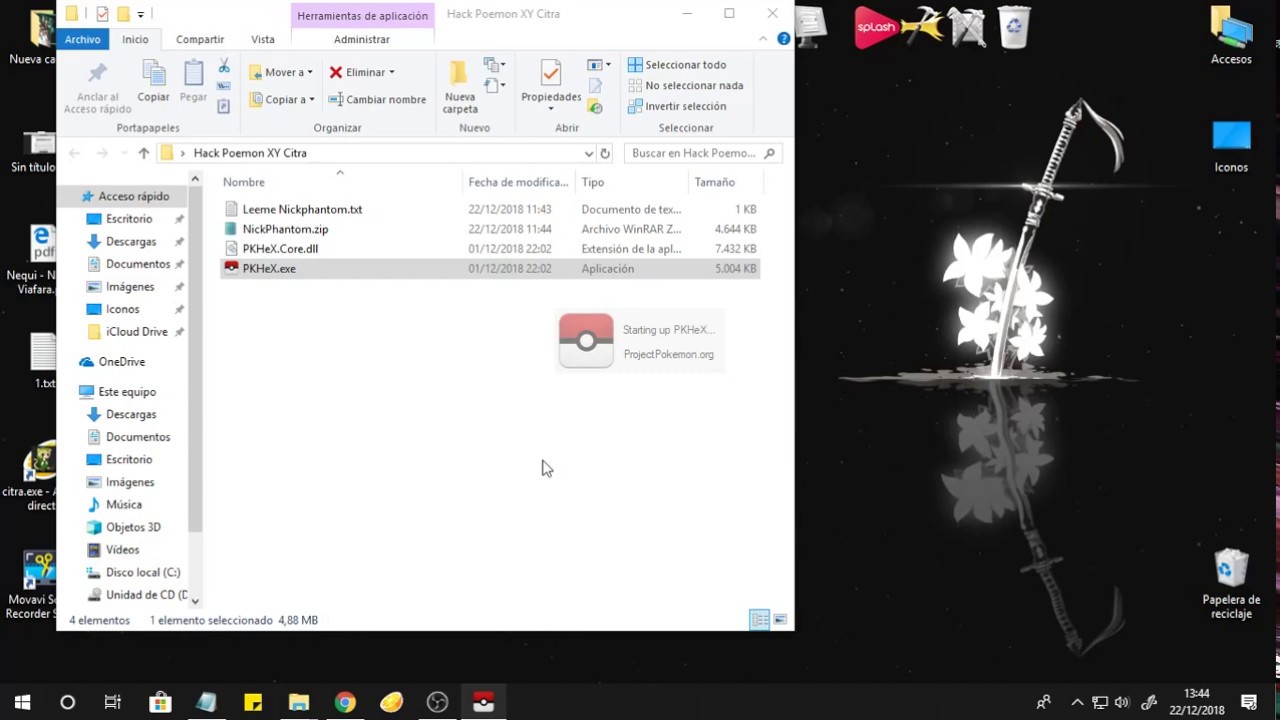
Task: Show hidden system tray icons
Action: point(1077,703)
